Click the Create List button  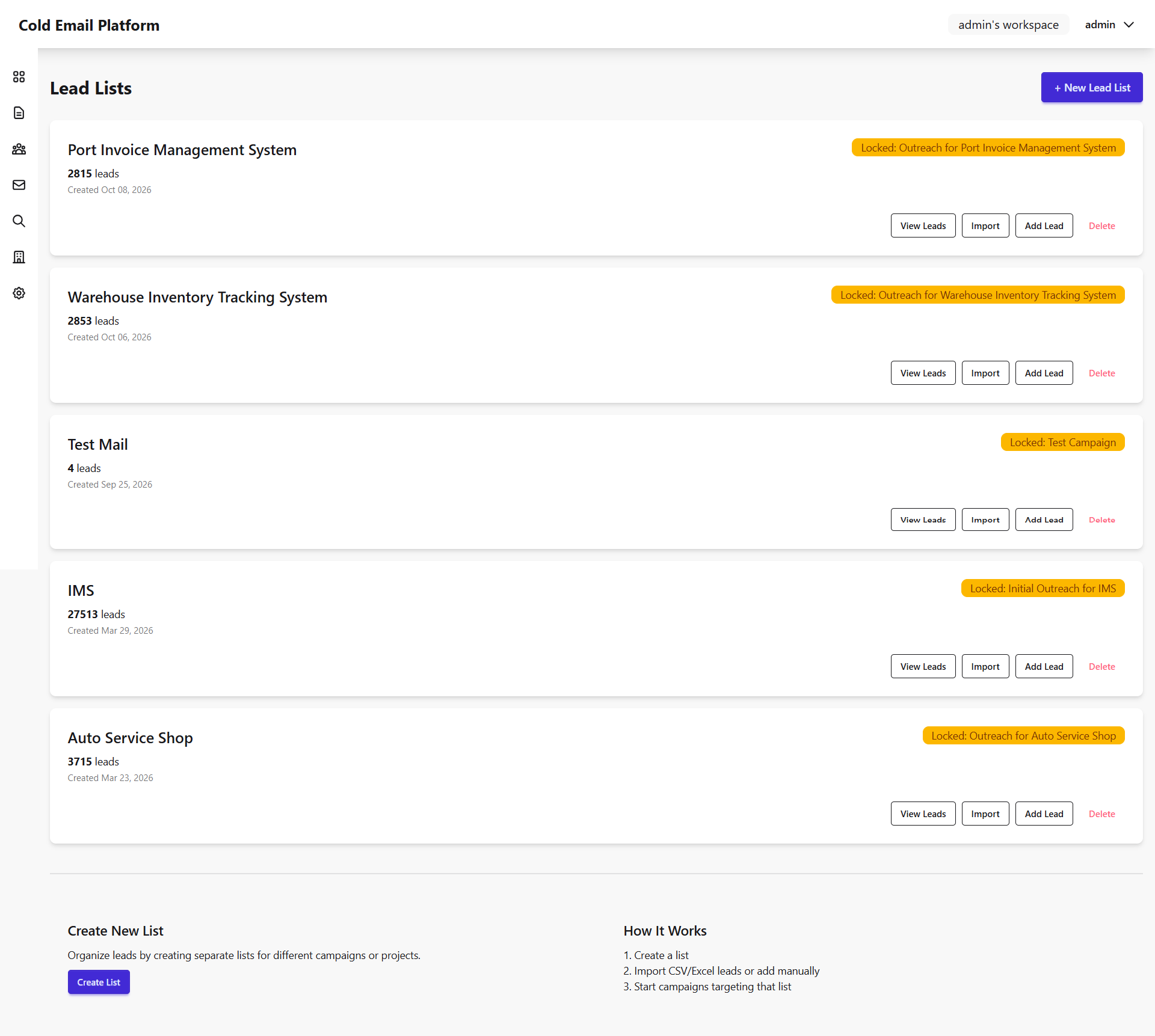(99, 982)
